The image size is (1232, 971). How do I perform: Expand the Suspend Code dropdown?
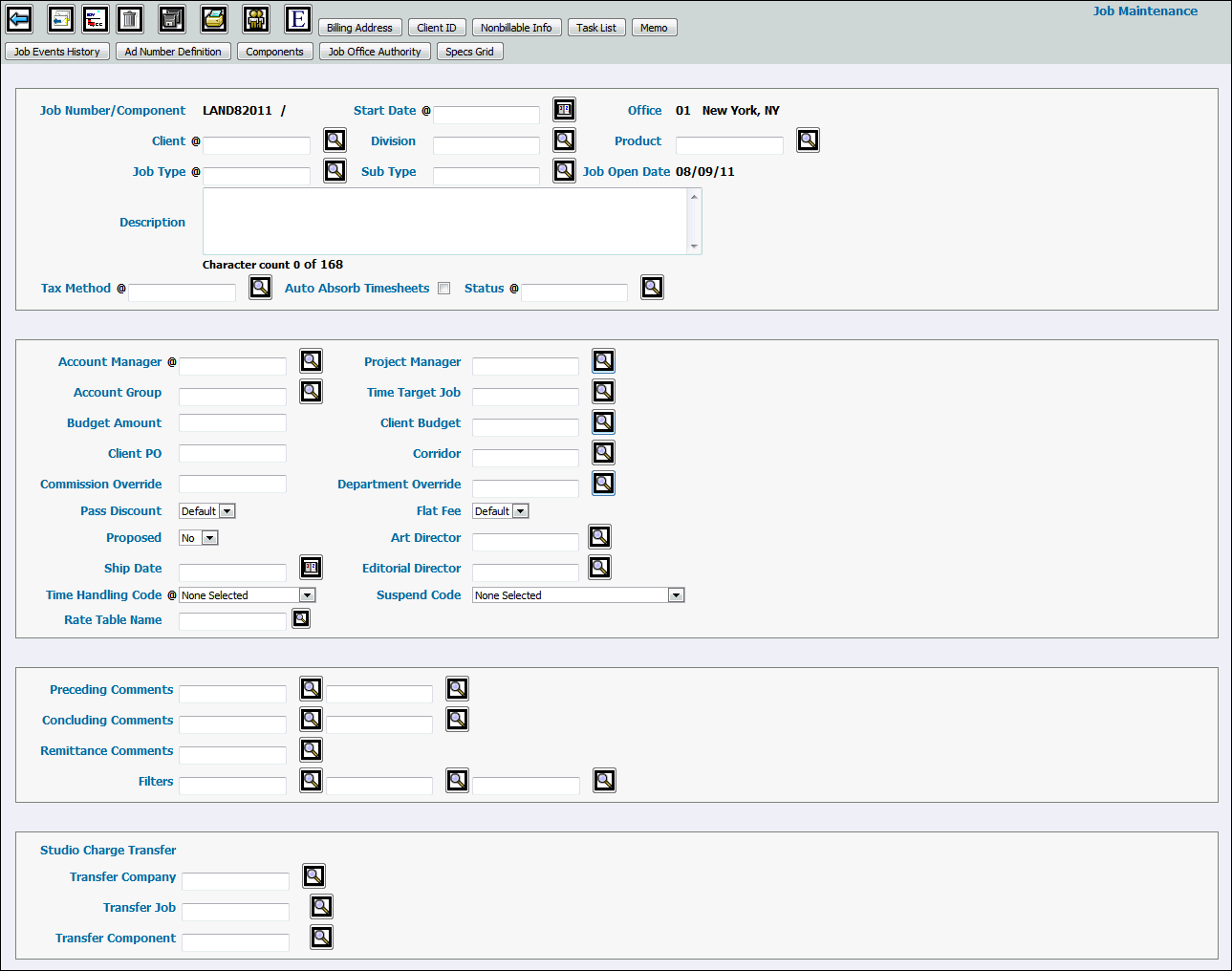pos(677,595)
